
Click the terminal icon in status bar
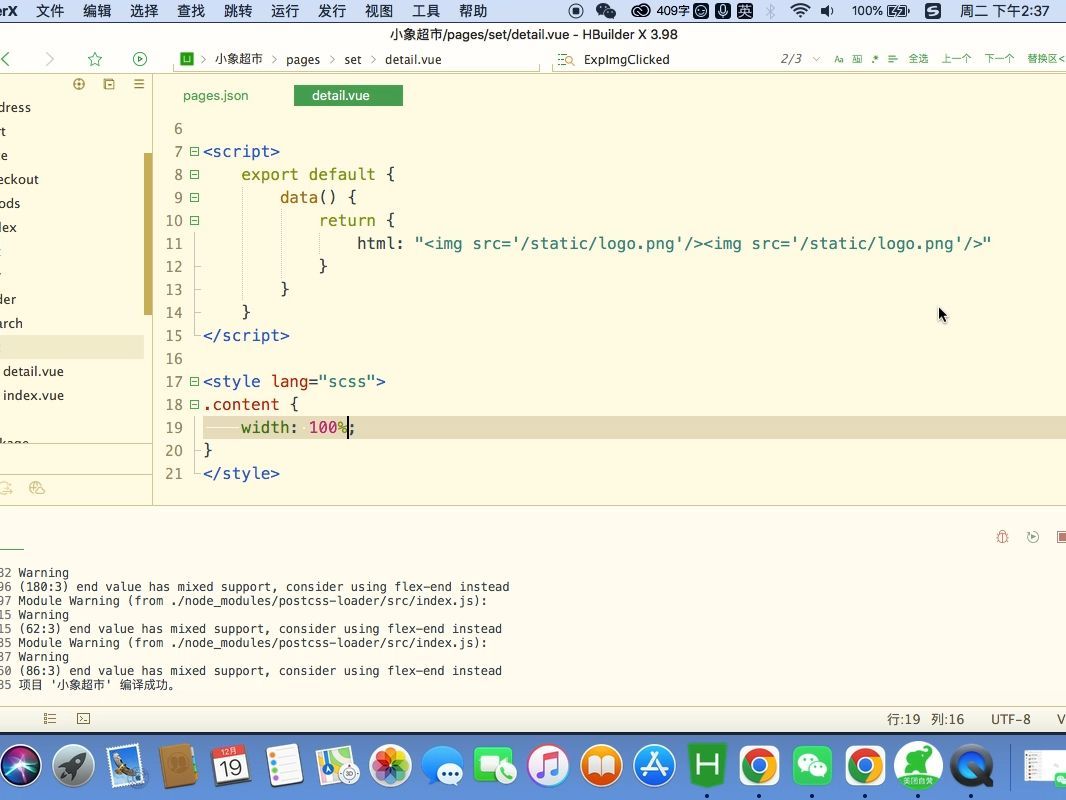[84, 718]
